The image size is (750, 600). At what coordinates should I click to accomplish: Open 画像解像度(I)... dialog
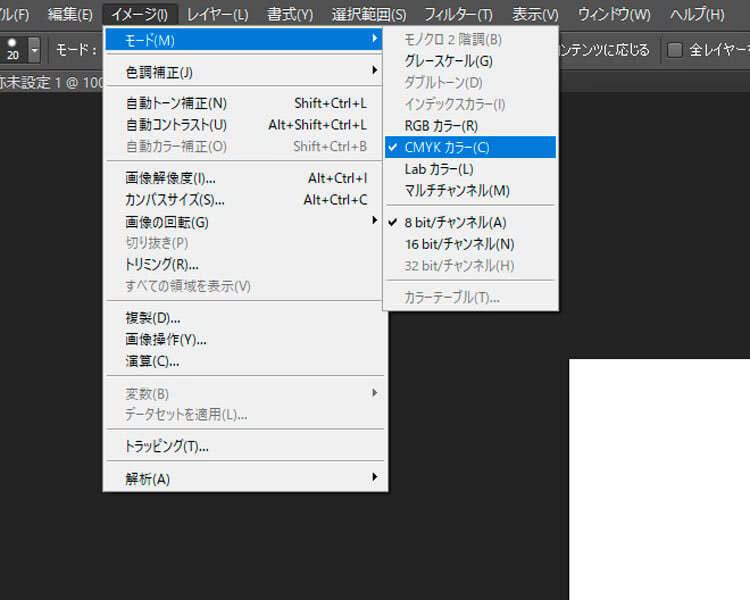click(170, 178)
